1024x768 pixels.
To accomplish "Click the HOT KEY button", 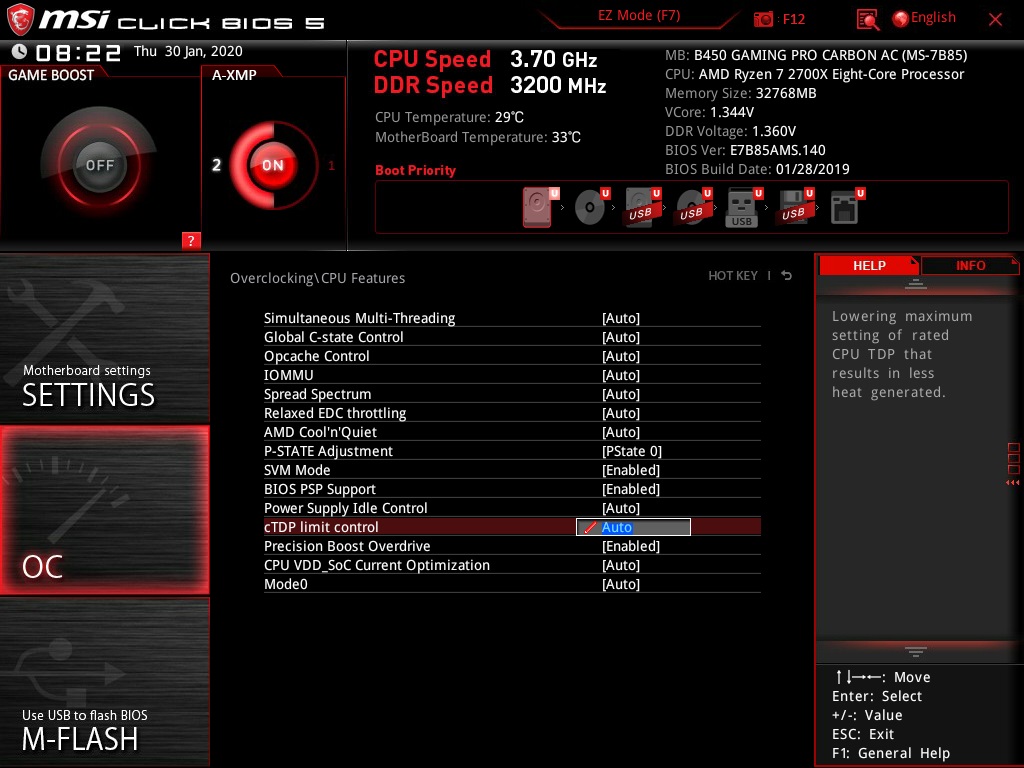I will click(x=733, y=276).
